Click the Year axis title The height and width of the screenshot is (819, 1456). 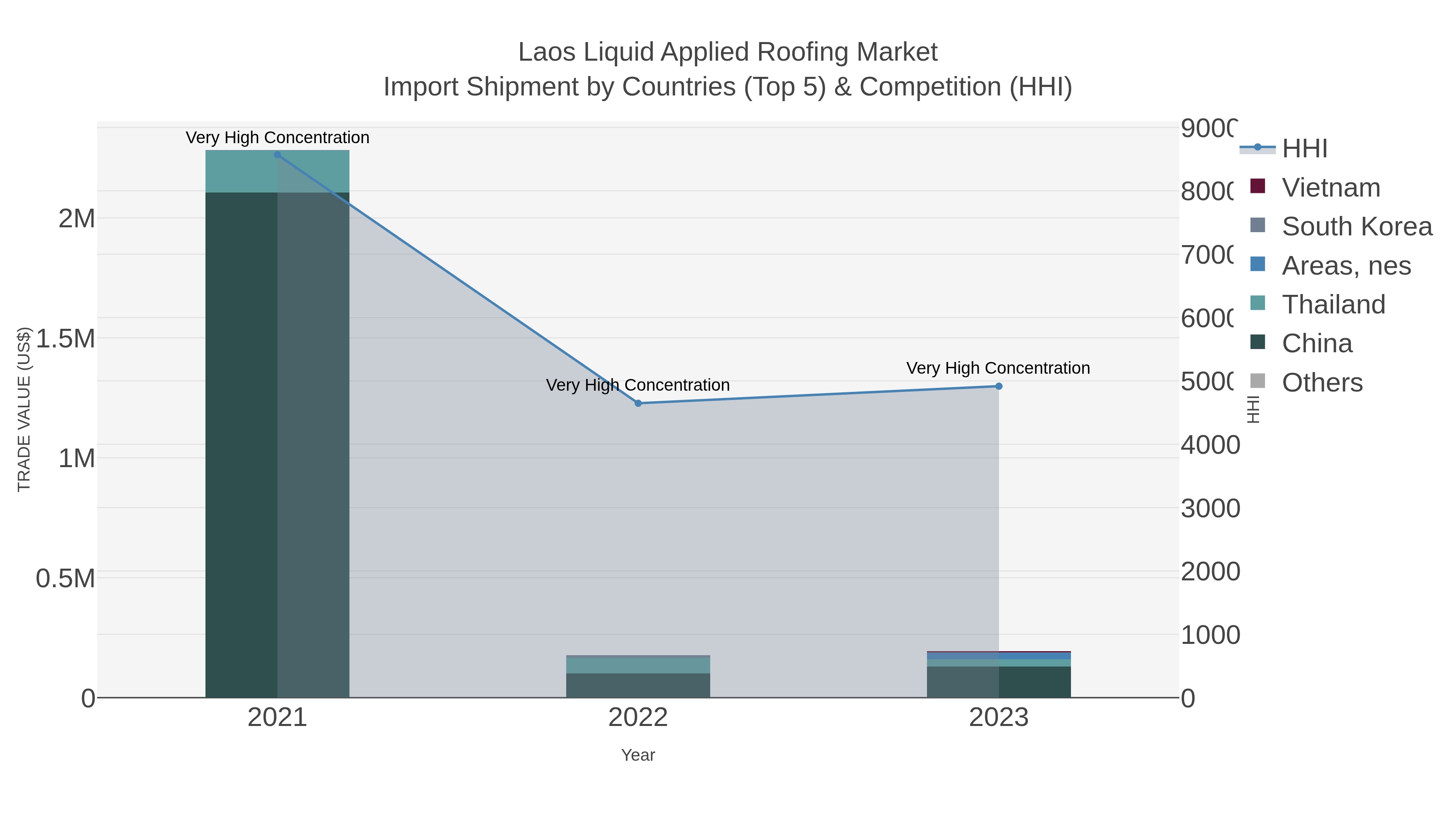(x=638, y=755)
